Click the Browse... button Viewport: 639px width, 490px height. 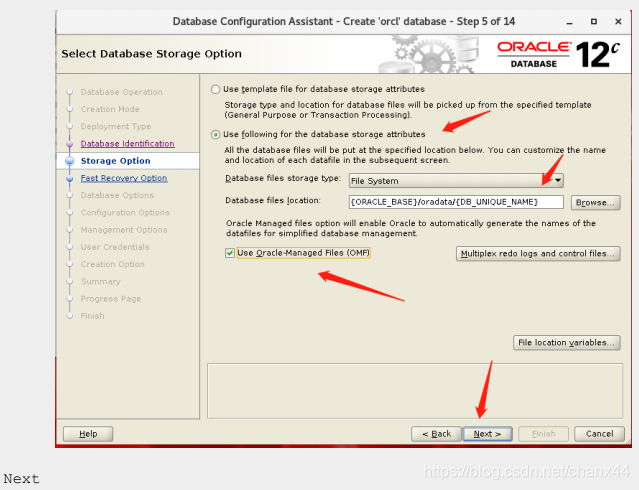coord(595,203)
